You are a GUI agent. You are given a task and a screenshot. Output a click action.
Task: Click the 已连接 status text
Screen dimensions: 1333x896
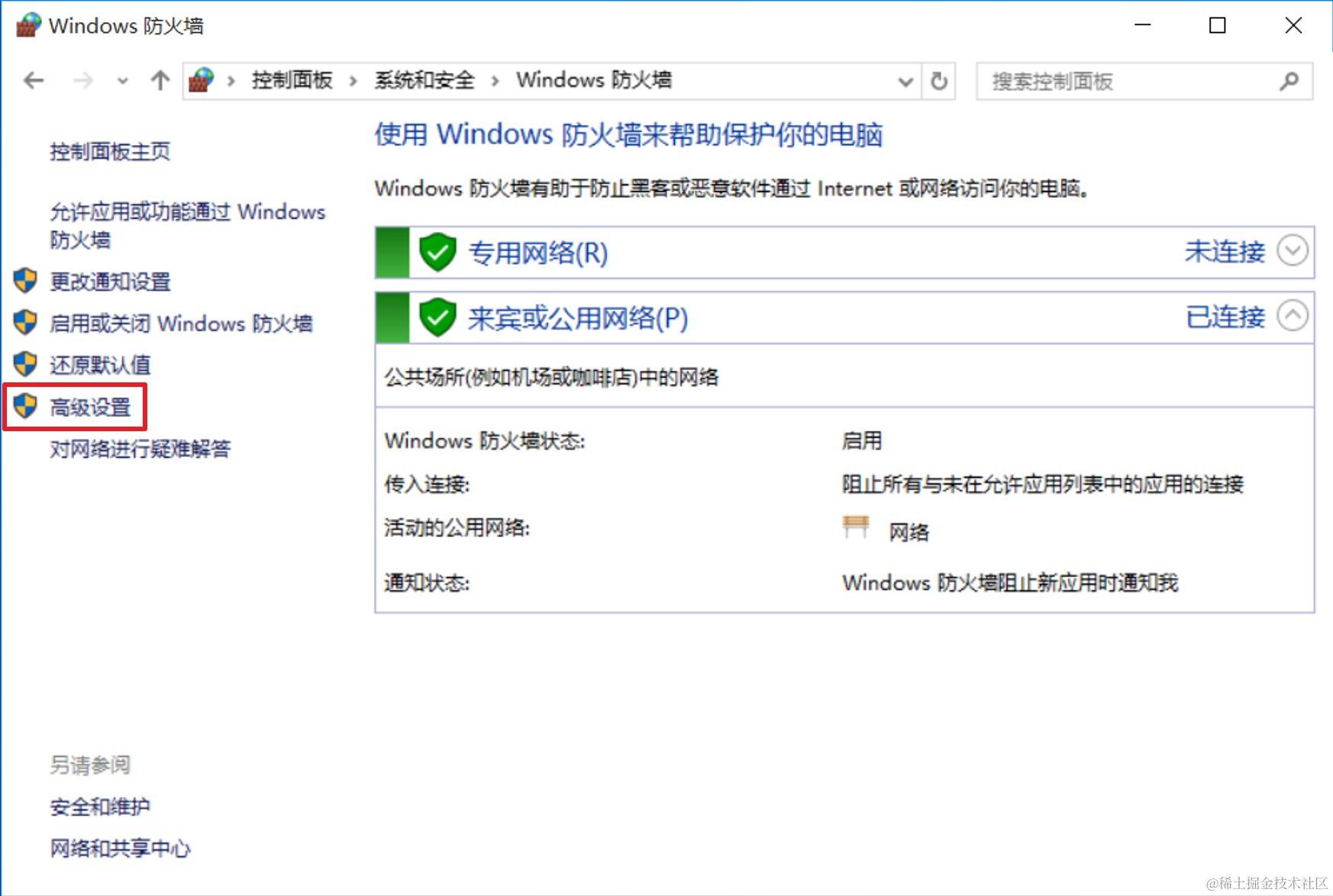1225,317
